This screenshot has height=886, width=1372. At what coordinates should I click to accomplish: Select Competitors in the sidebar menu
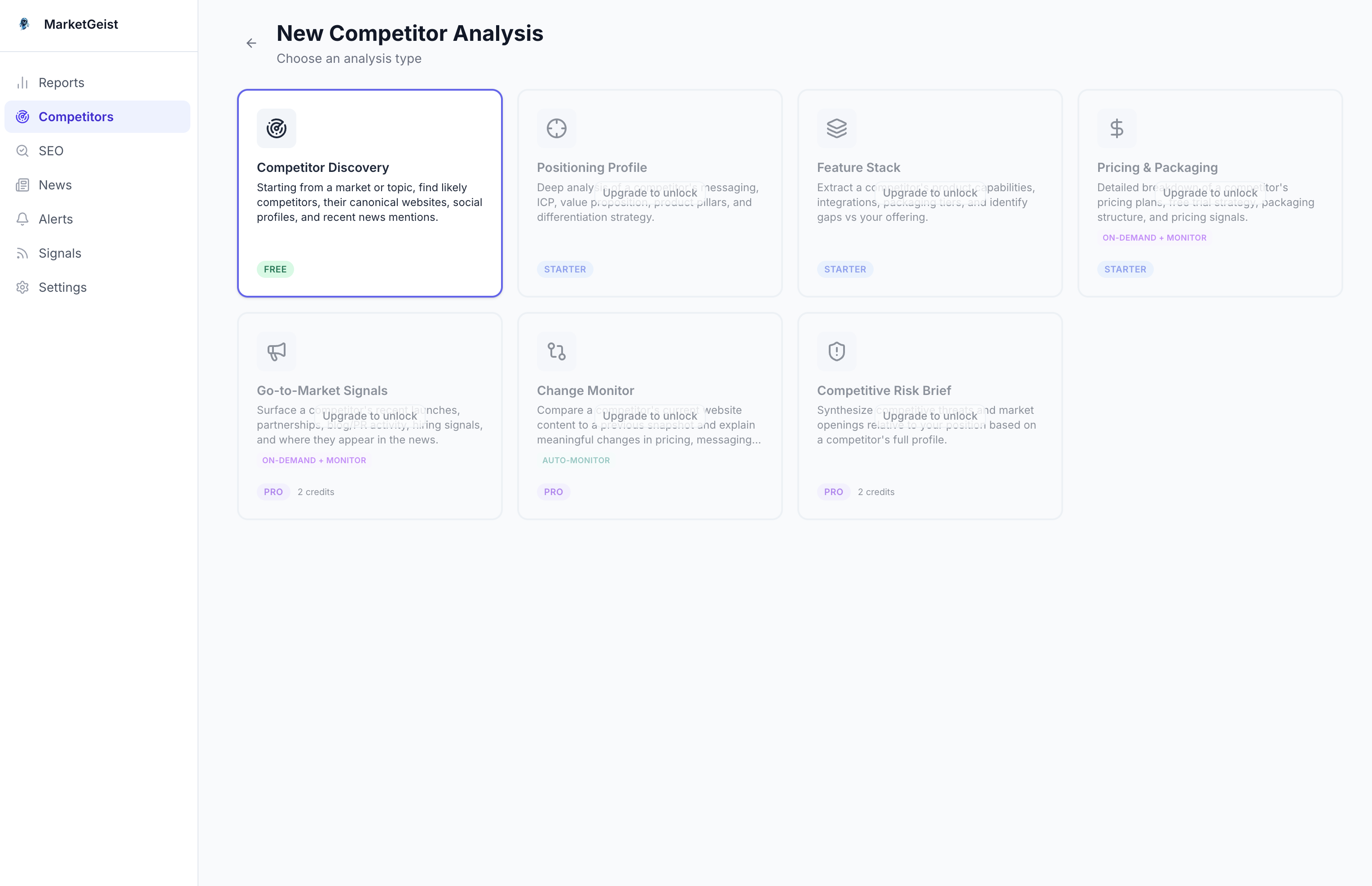75,117
